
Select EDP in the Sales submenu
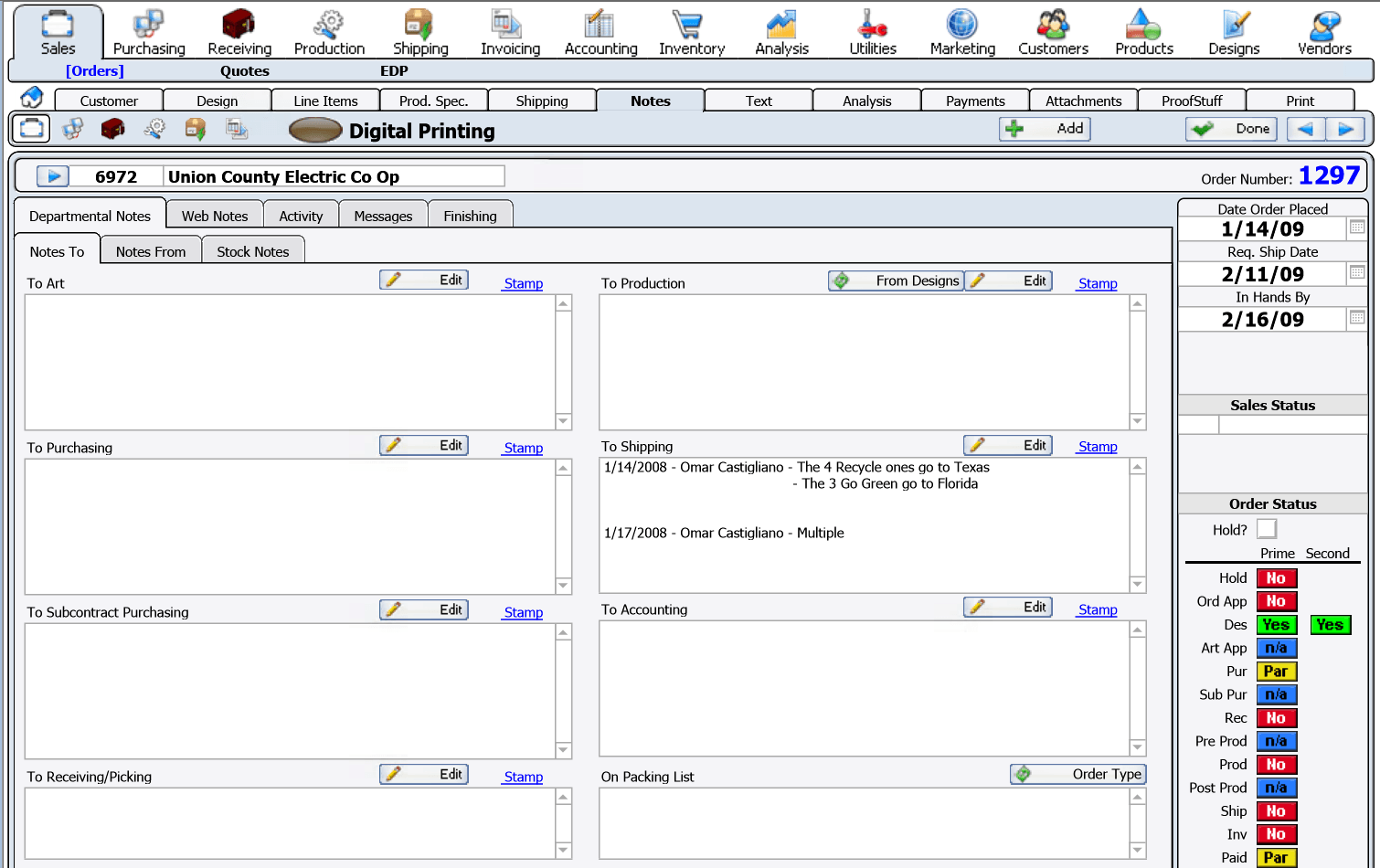click(x=394, y=70)
